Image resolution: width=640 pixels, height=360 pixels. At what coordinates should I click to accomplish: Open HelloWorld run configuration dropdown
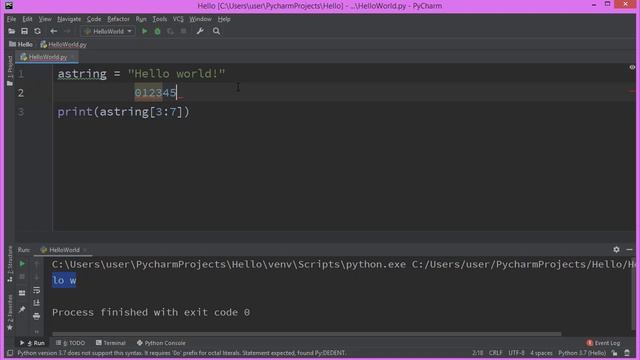(x=108, y=31)
